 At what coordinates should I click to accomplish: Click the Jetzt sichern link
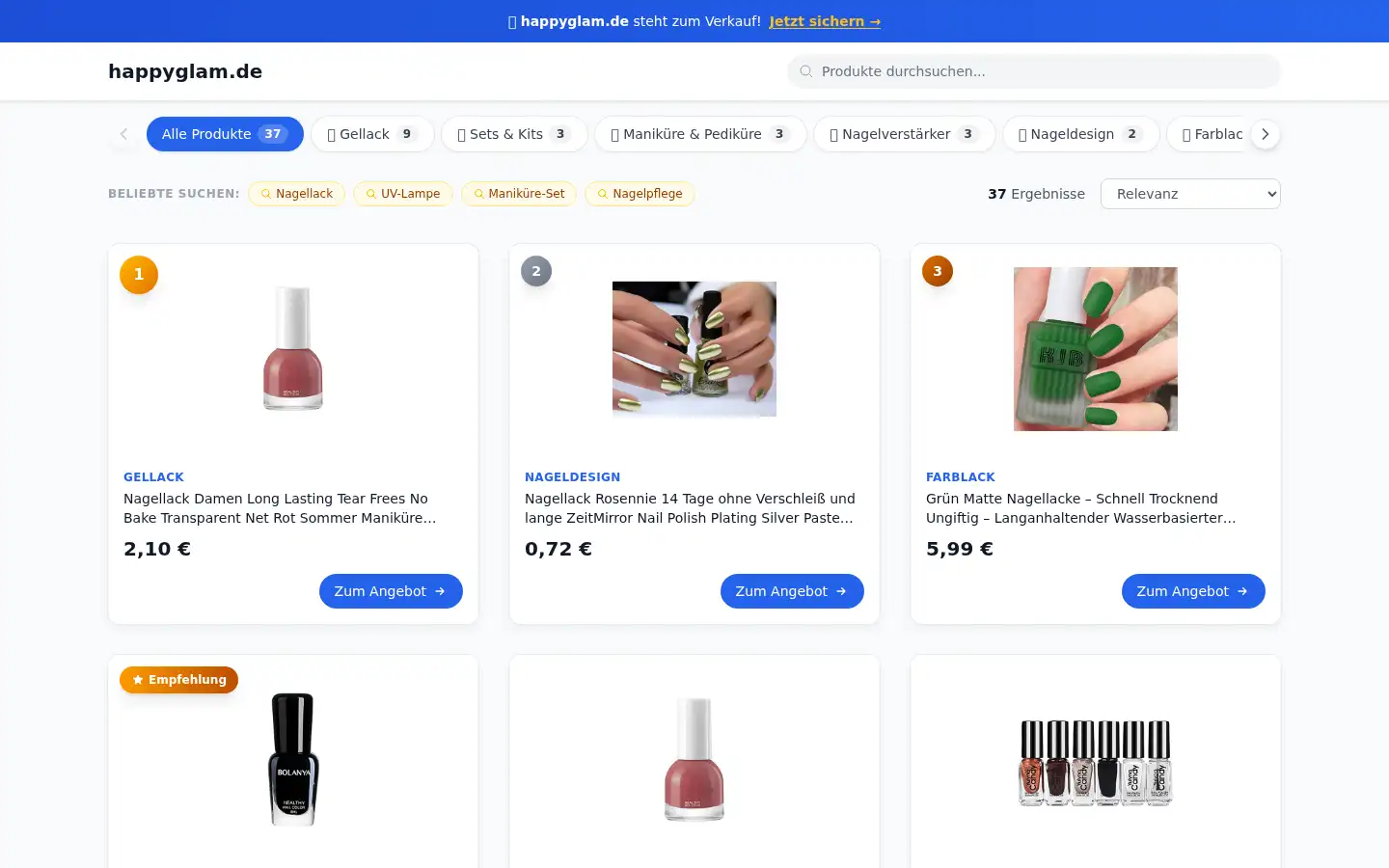[x=825, y=21]
